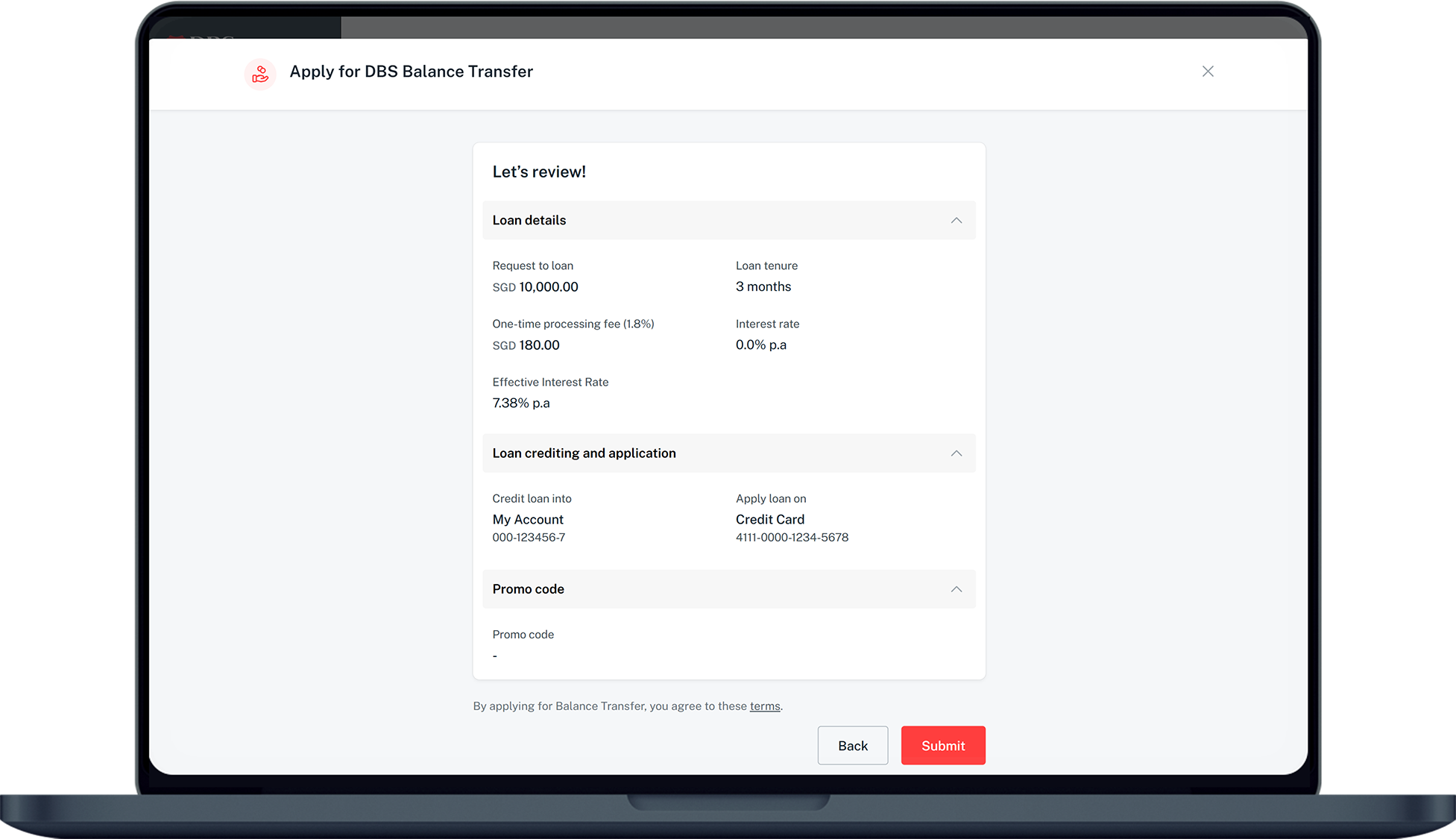The width and height of the screenshot is (1456, 839).
Task: Click the Let's review! heading
Action: tap(539, 172)
